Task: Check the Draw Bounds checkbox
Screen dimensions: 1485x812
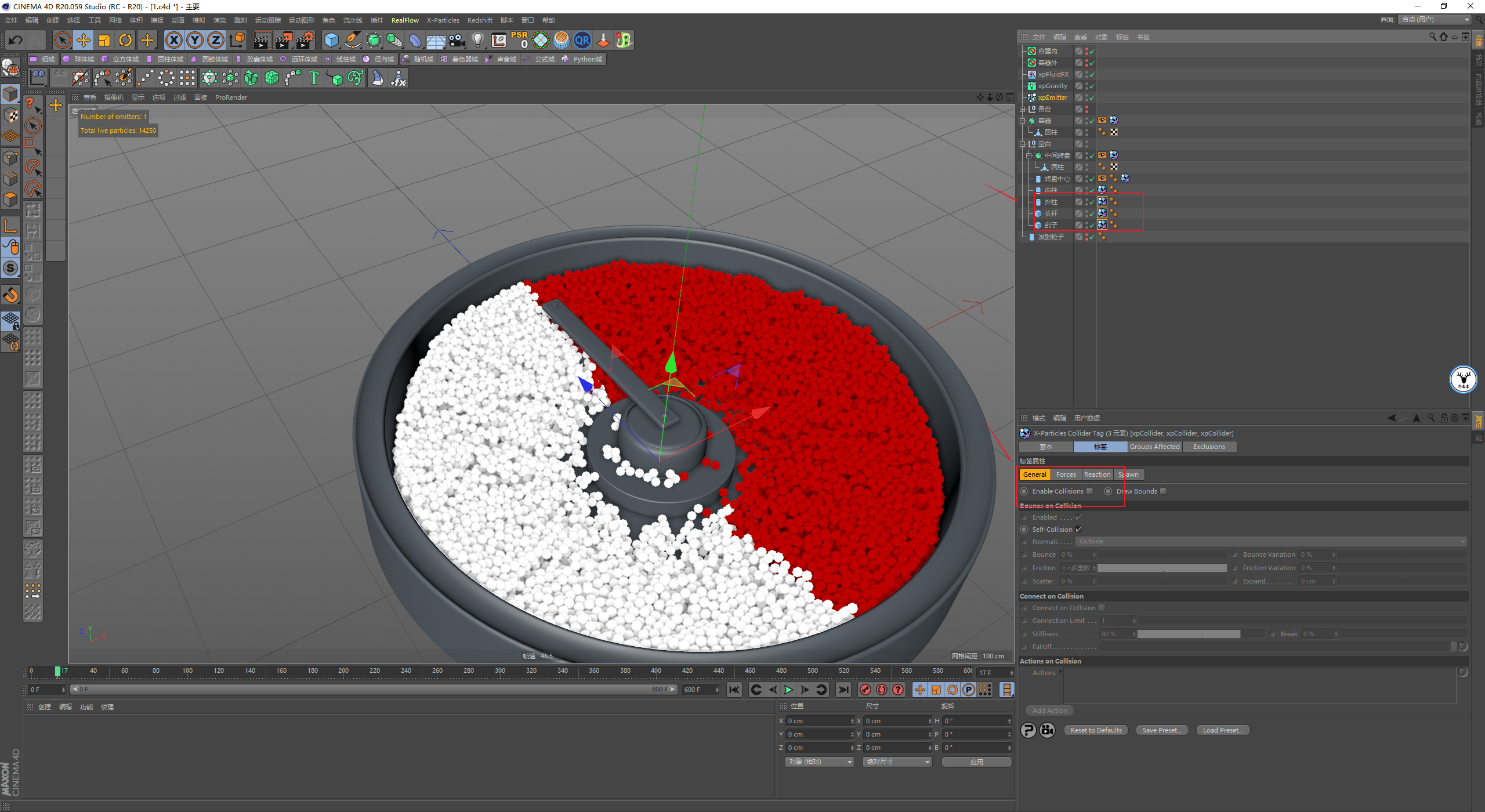Action: 1163,491
